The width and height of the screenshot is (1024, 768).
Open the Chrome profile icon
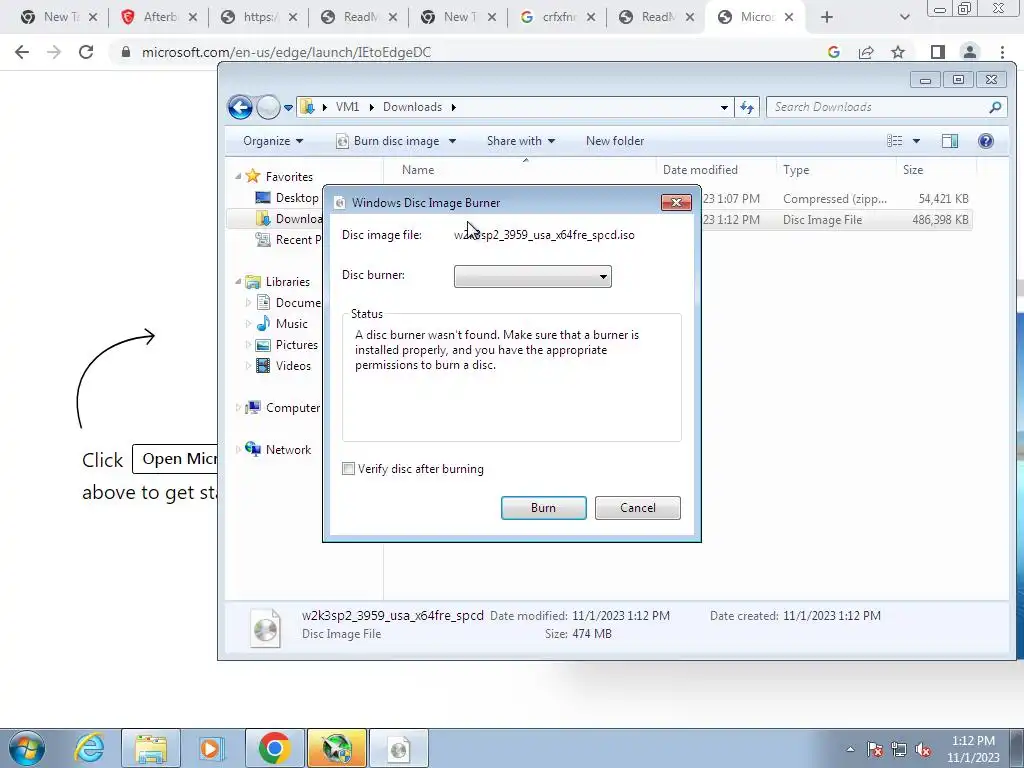pos(970,52)
